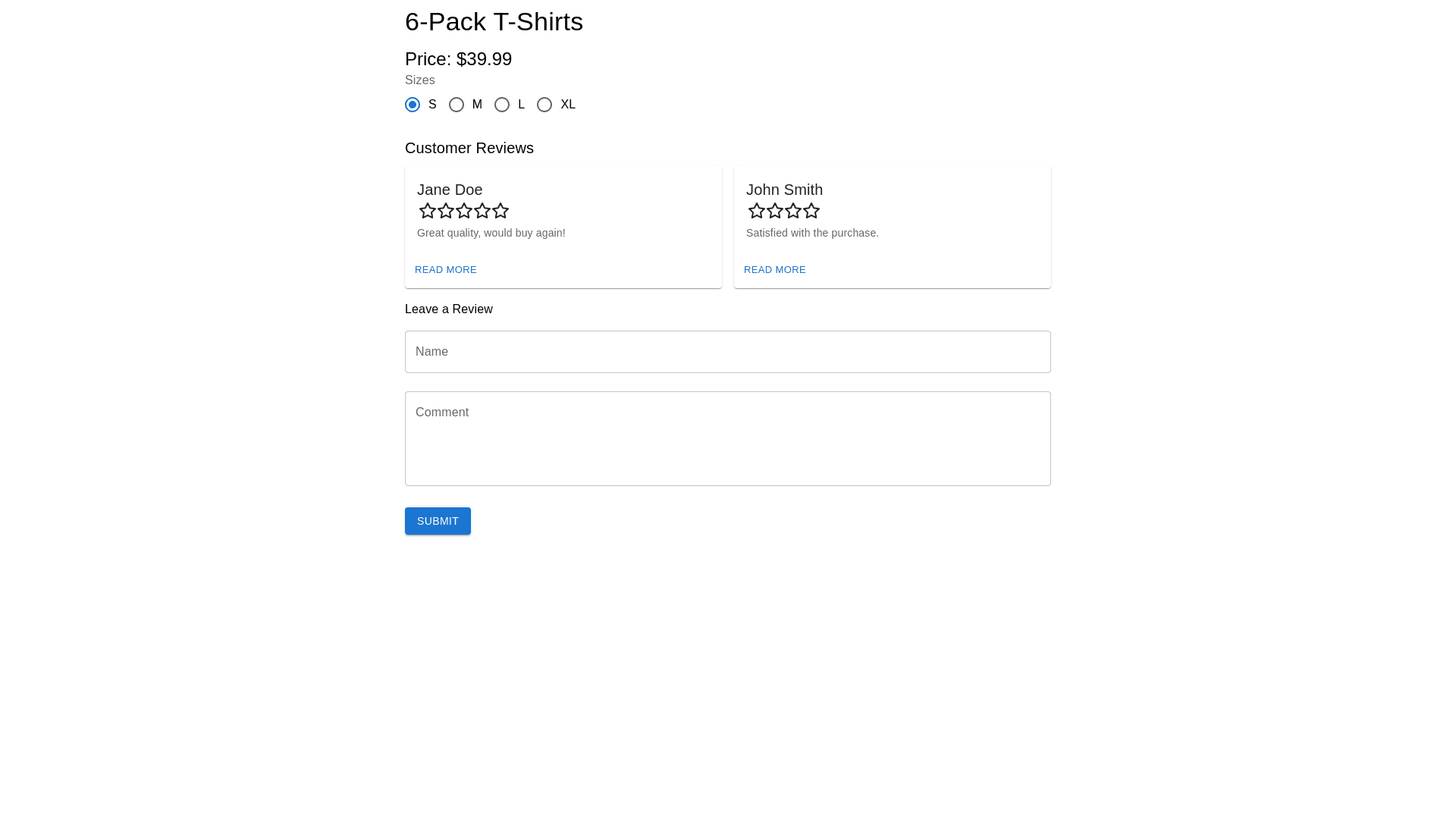Focus the Name input field

728,352
